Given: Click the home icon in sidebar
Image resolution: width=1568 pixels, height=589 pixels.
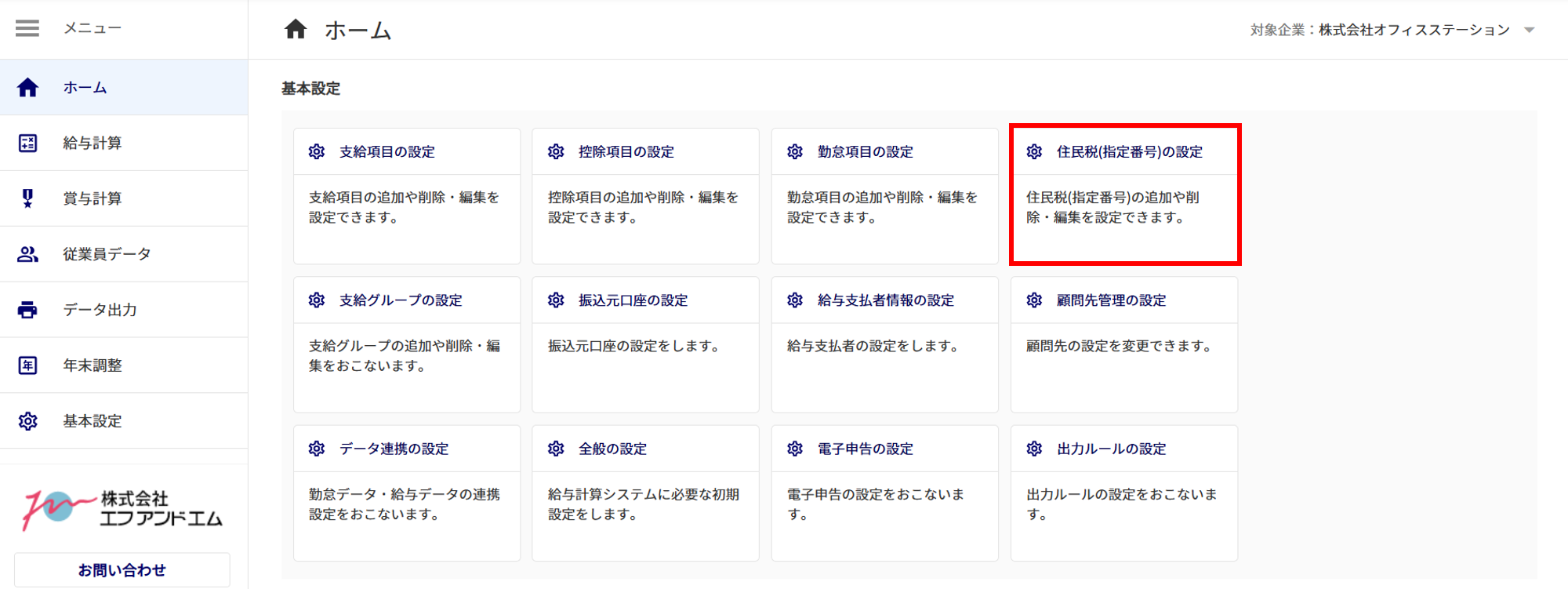Looking at the screenshot, I should [27, 87].
